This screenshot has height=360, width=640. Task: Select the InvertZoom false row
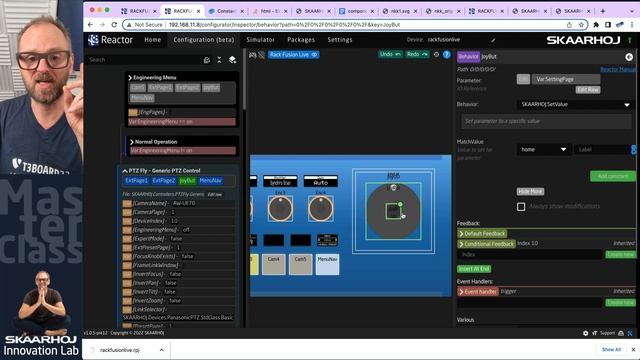pos(178,300)
